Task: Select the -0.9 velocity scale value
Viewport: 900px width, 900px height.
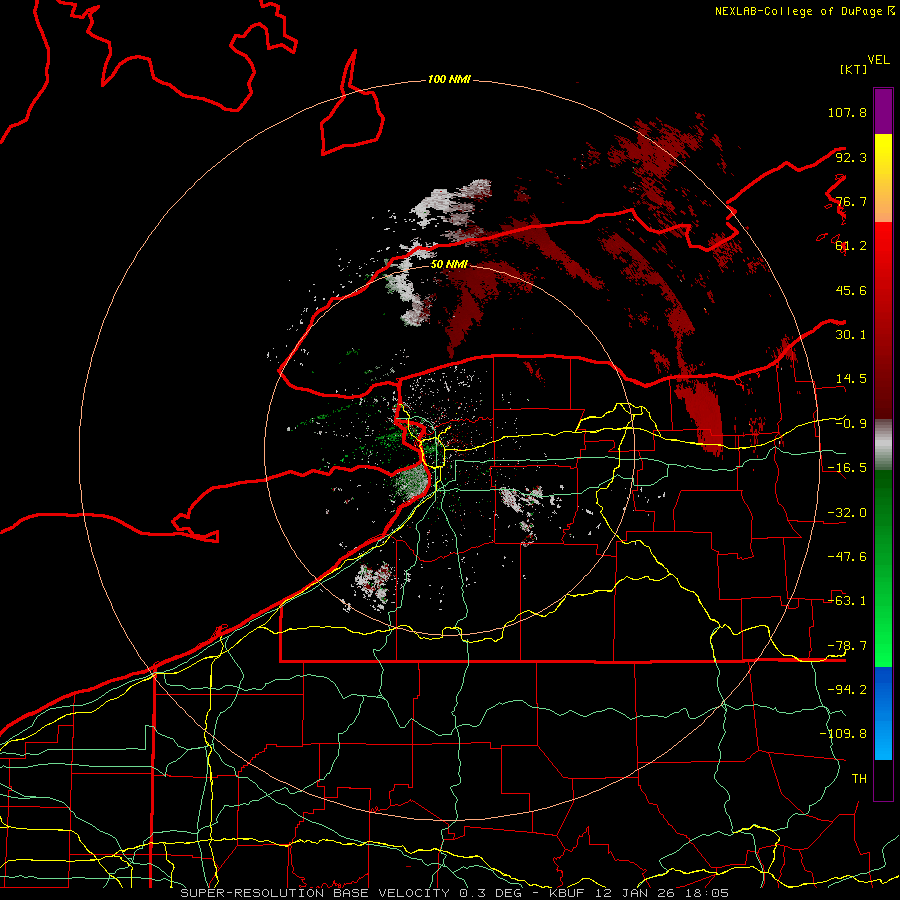Action: point(851,424)
